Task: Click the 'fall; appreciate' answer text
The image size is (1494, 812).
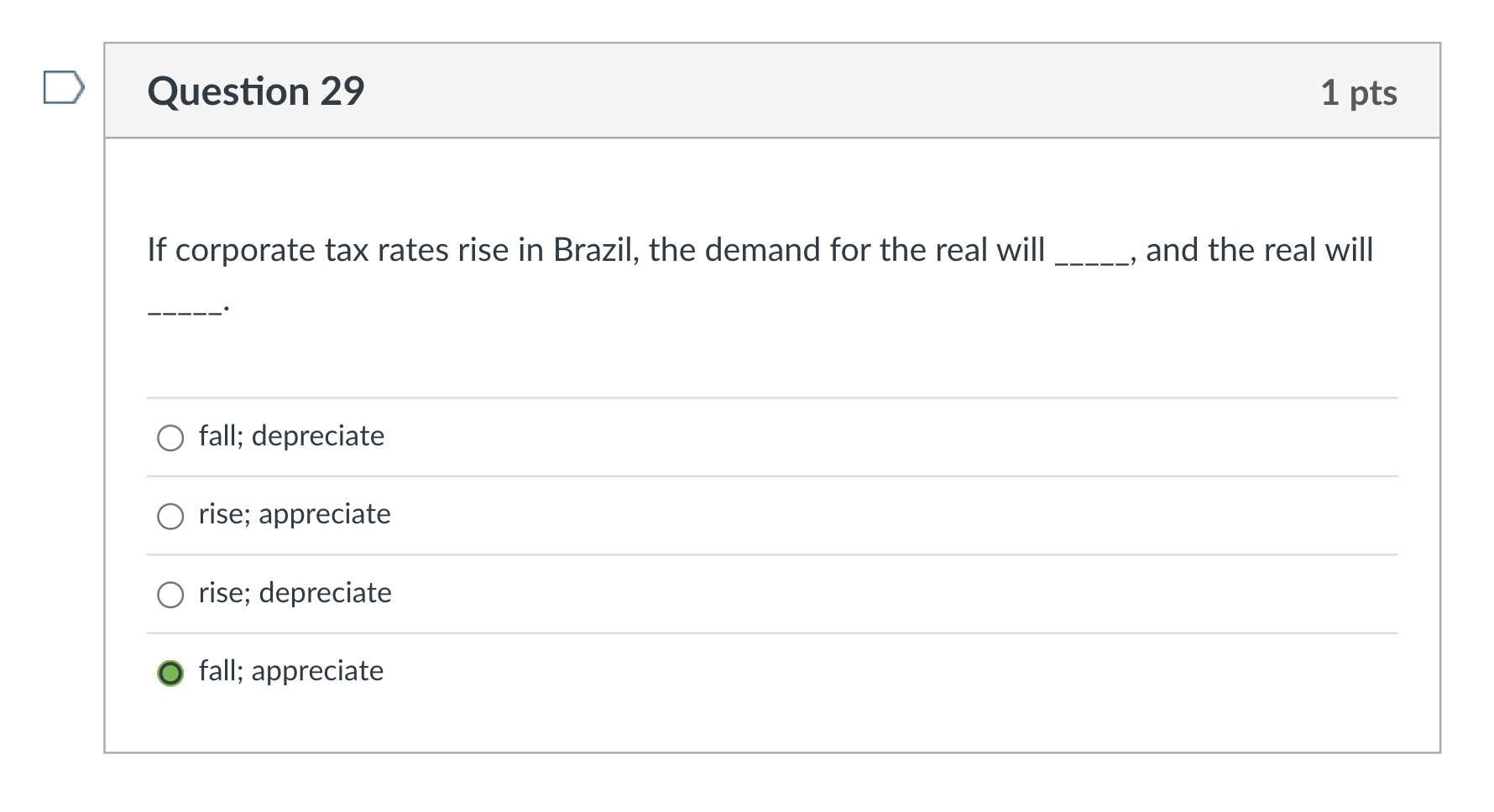Action: point(291,671)
